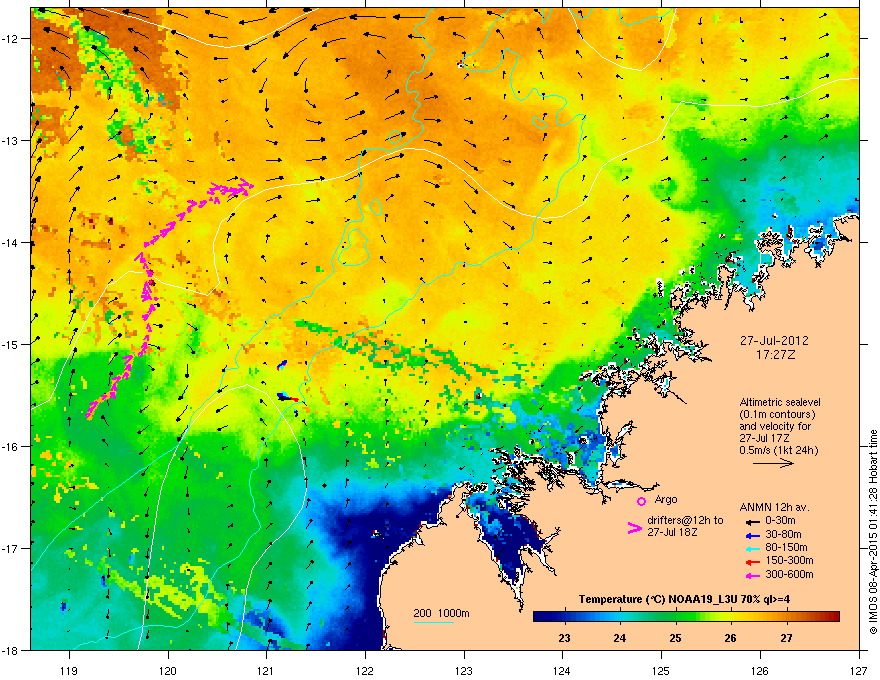Click the magenta Argo circle legend symbol
880x680 pixels.
tap(641, 501)
